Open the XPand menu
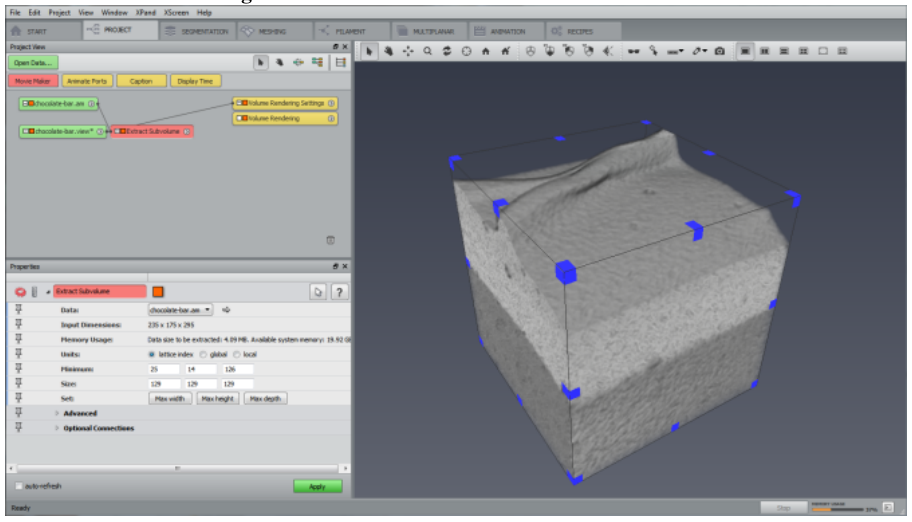 pos(145,12)
